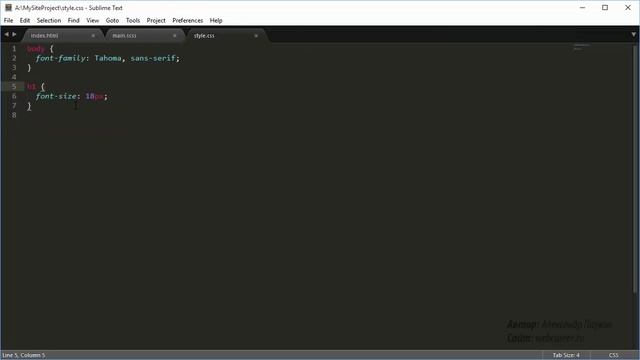The width and height of the screenshot is (640, 360).
Task: Maximize the Sublime Text window
Action: click(605, 8)
